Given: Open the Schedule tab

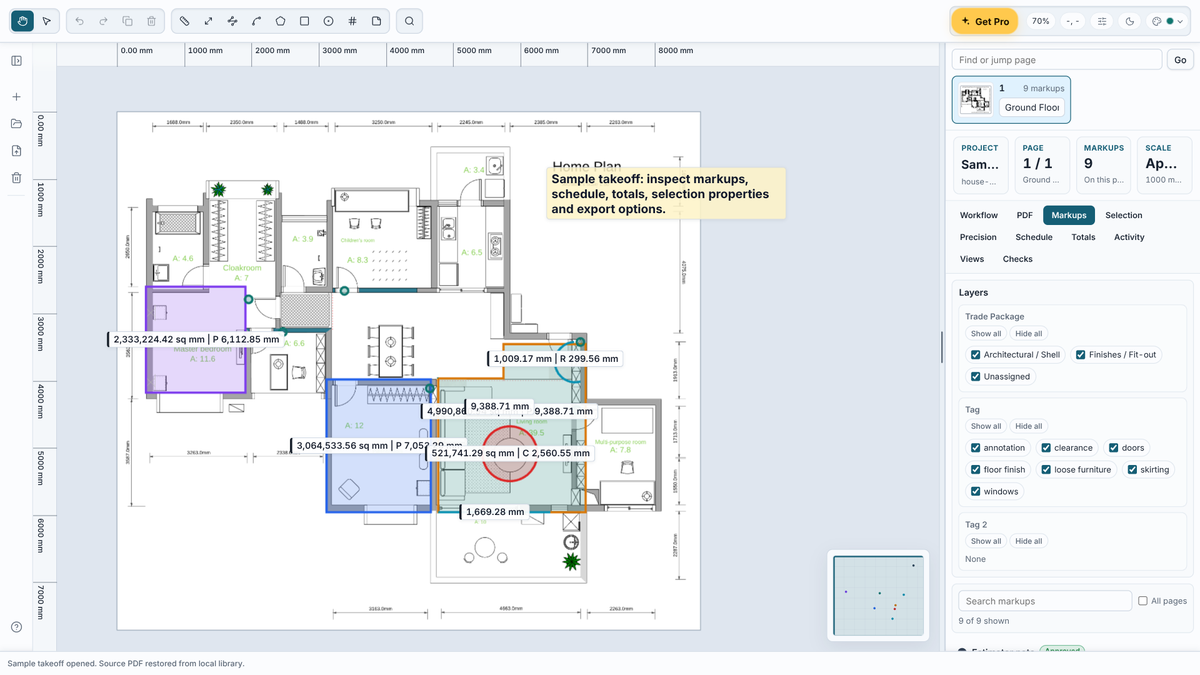Looking at the screenshot, I should coord(1034,237).
